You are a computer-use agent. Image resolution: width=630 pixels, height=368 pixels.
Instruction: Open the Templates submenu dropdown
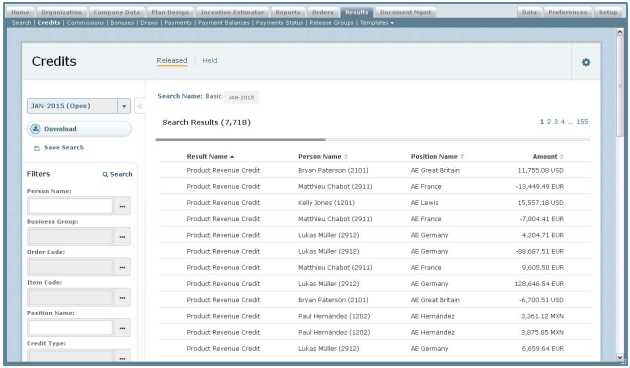(x=377, y=23)
